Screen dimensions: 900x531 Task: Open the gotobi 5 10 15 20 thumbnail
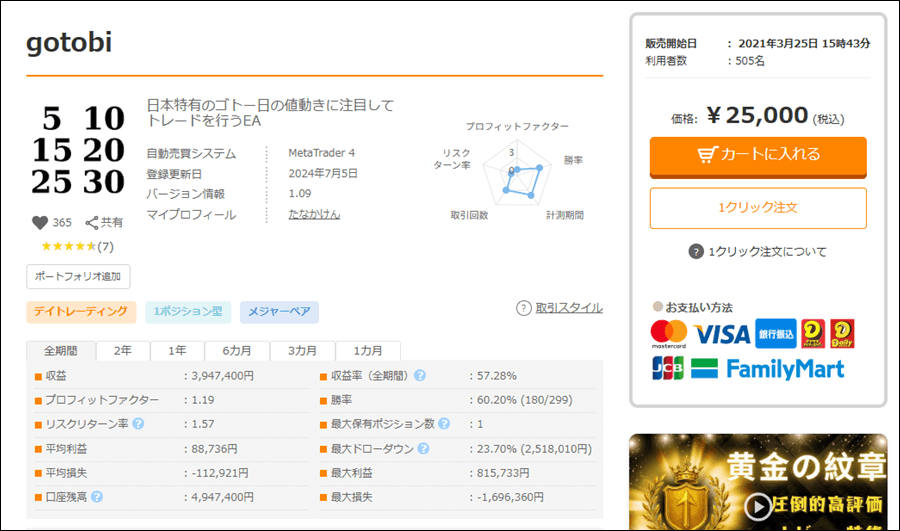click(x=77, y=150)
